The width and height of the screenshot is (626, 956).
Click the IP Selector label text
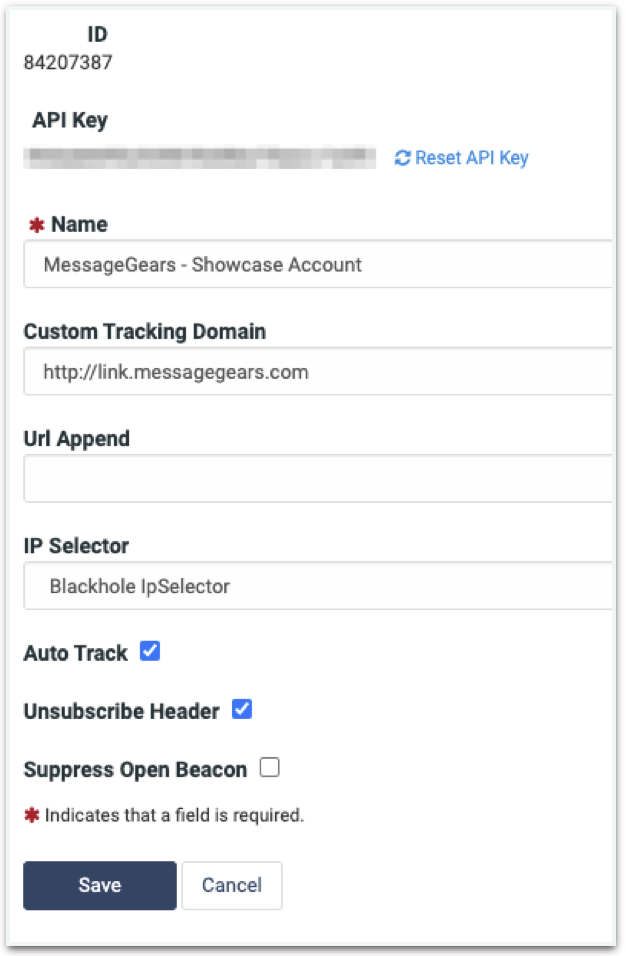[x=76, y=546]
